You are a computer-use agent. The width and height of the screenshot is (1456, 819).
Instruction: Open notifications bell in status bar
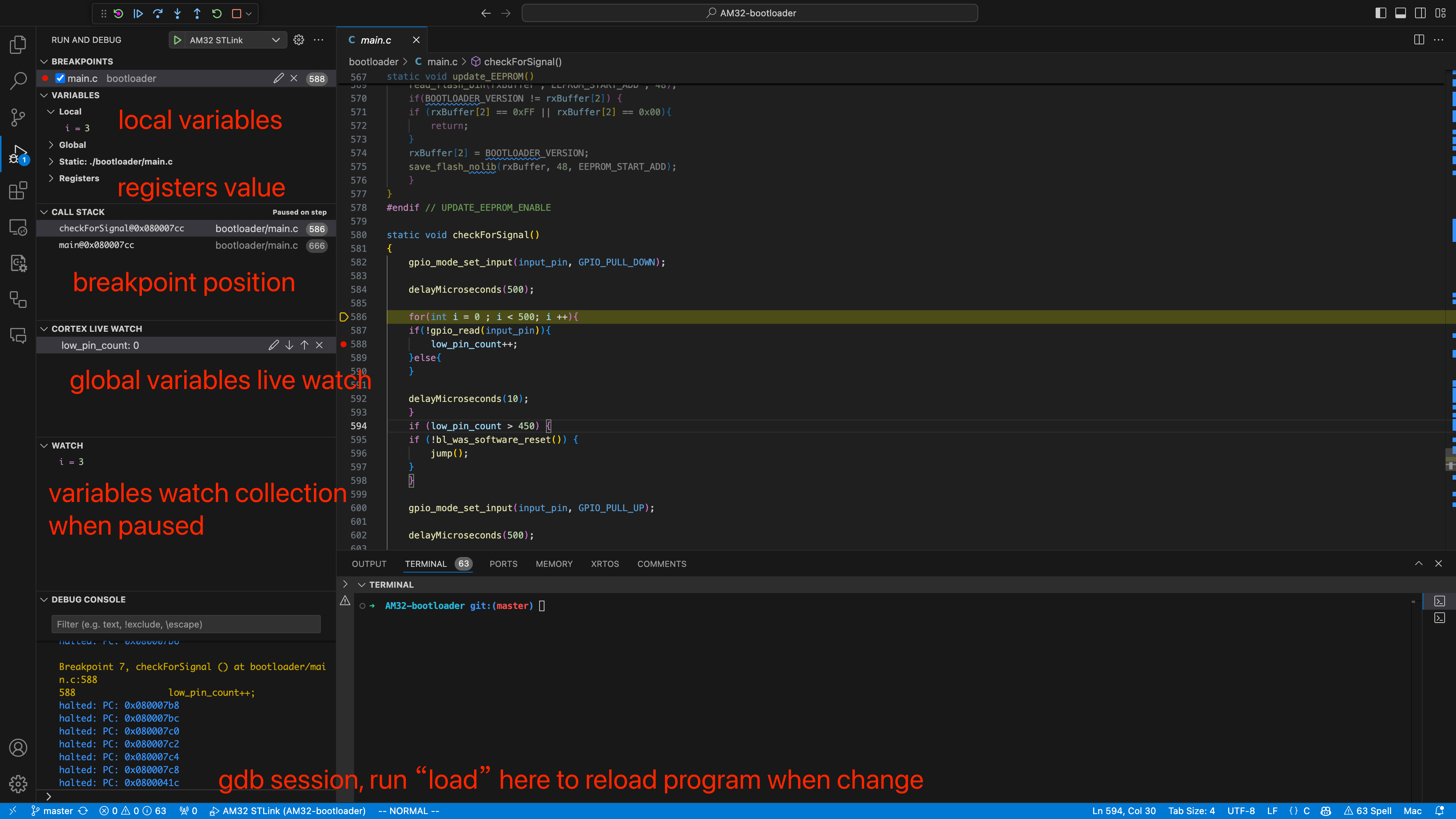click(x=1440, y=811)
